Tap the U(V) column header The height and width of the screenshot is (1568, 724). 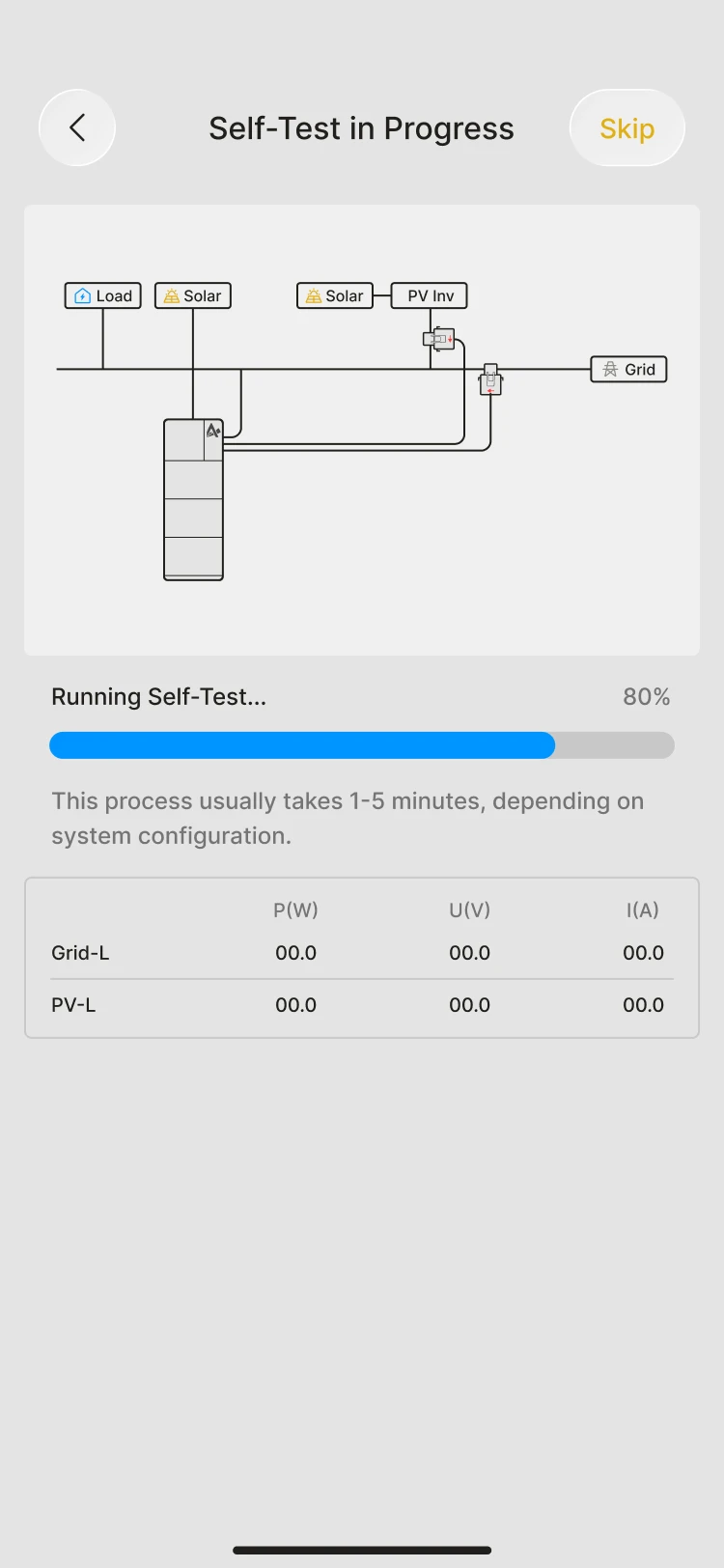click(470, 910)
